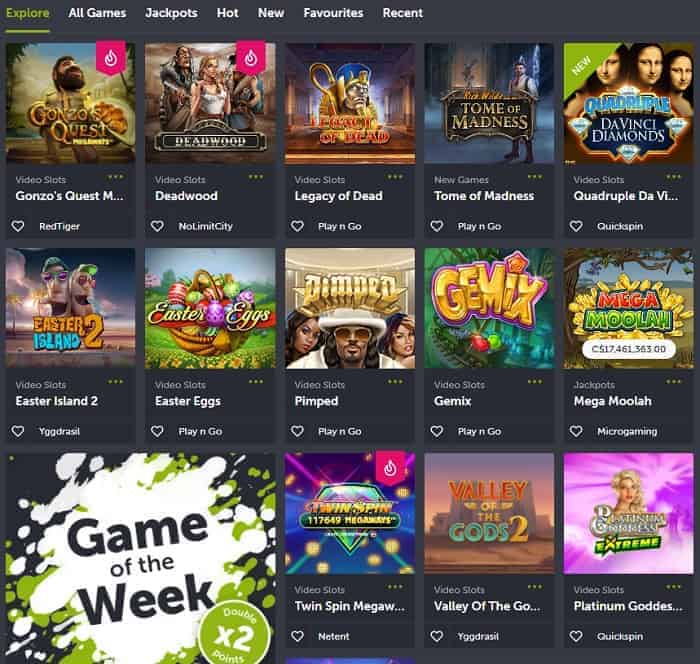Favourite Tome of Madness via heart icon
This screenshot has height=664, width=700.
coord(437,226)
